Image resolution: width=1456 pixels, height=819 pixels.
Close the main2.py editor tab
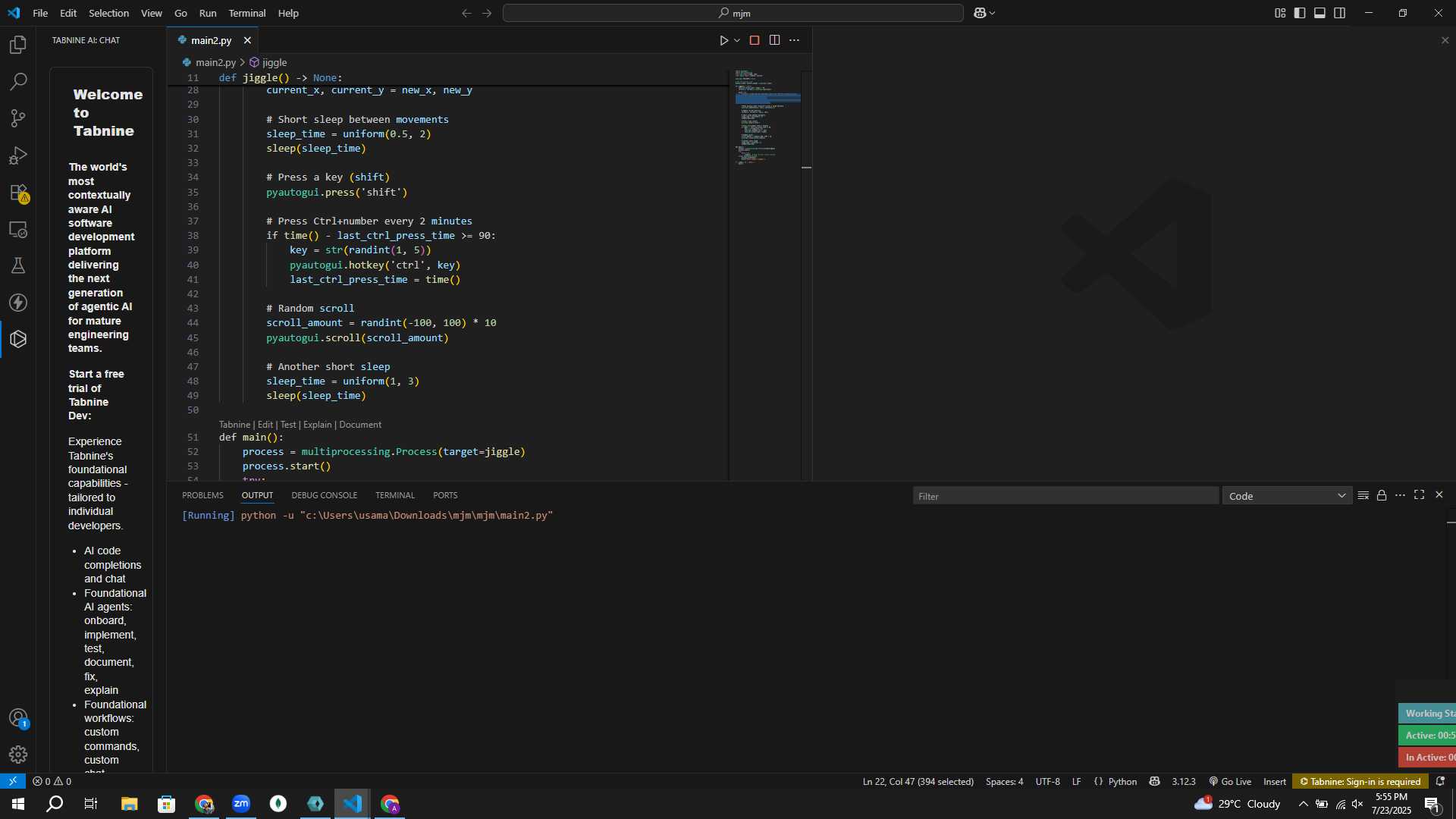247,40
